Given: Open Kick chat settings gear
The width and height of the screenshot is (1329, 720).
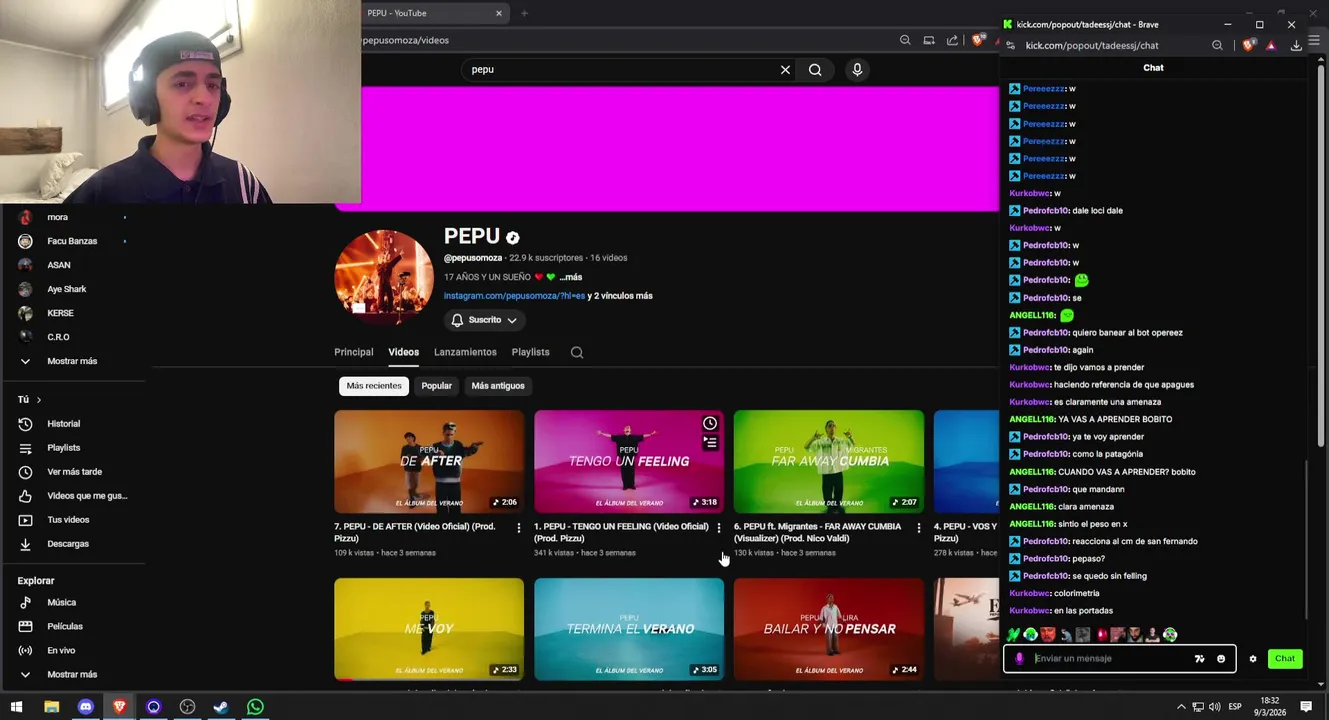Looking at the screenshot, I should 1253,659.
